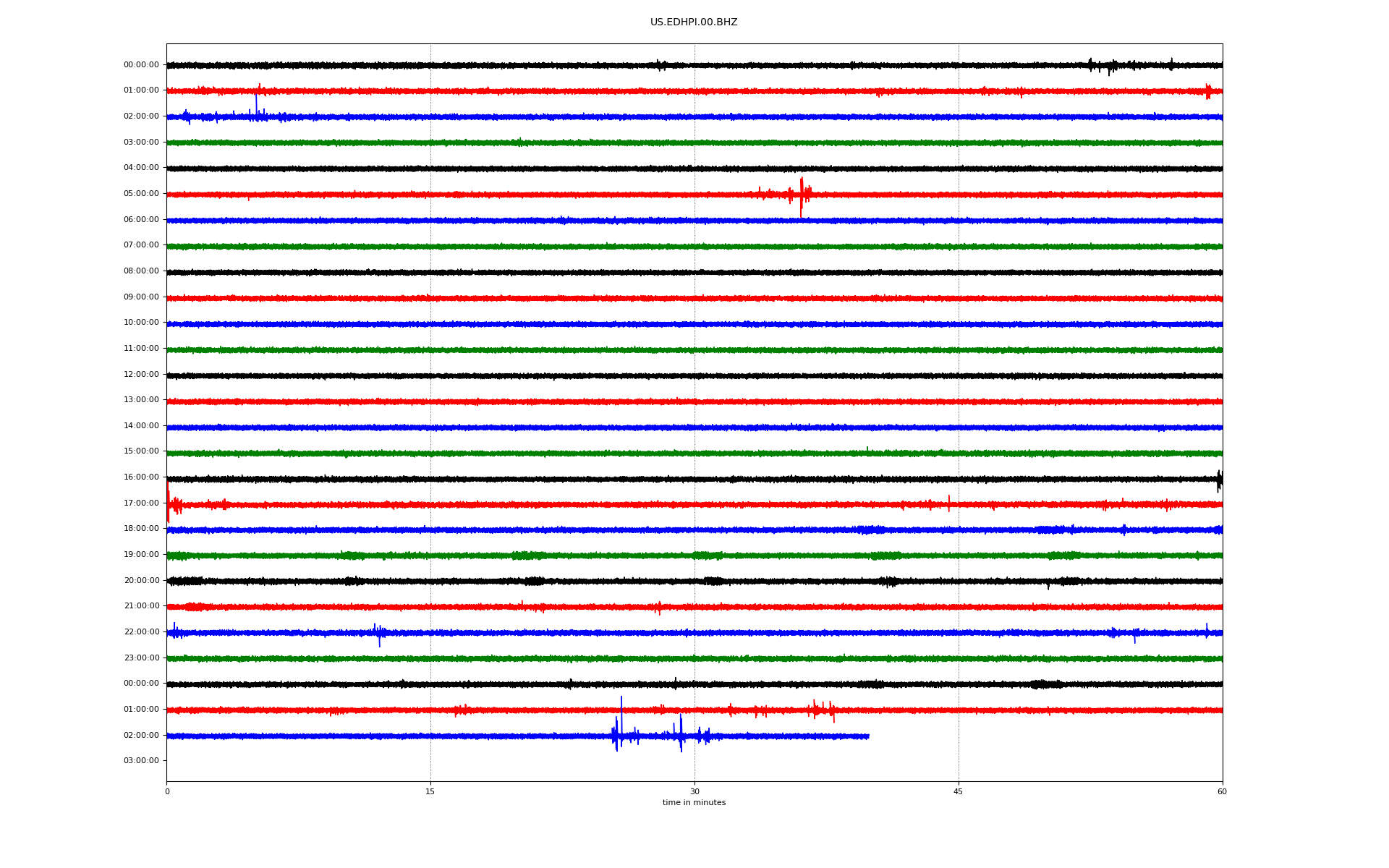Click the 14:00:00 row time label
The image size is (1389, 868).
pos(141,426)
